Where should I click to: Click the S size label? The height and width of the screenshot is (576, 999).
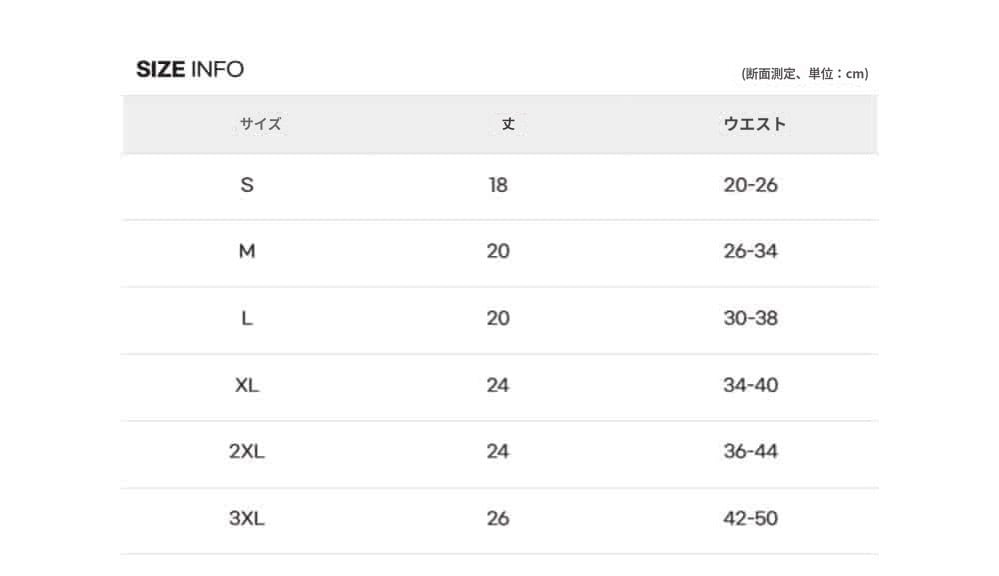(x=247, y=185)
